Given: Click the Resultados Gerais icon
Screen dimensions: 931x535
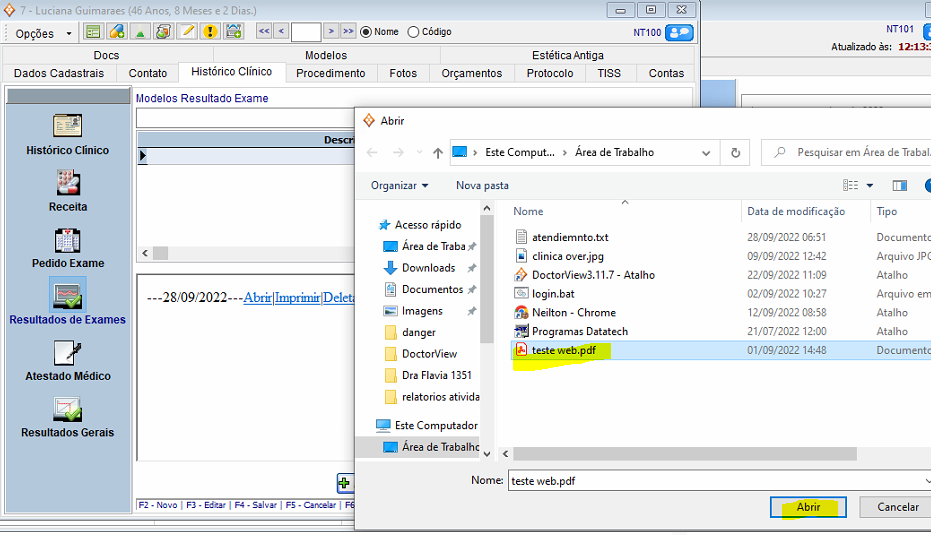Looking at the screenshot, I should point(68,410).
